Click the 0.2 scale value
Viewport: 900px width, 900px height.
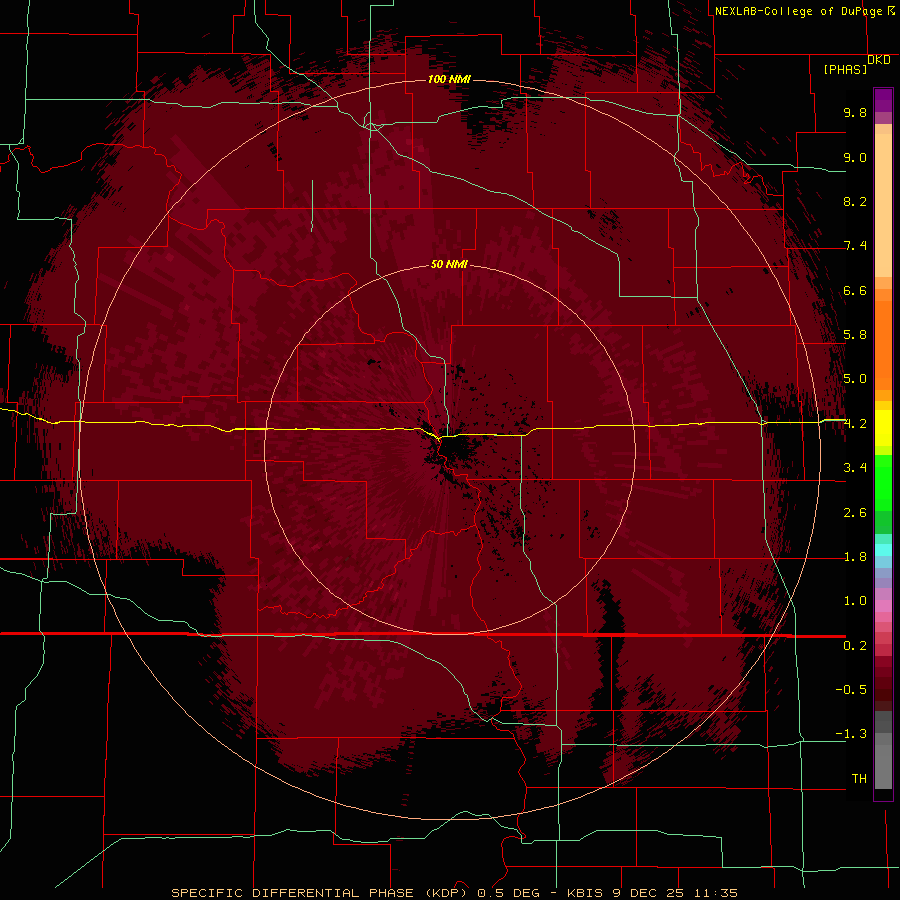point(855,646)
